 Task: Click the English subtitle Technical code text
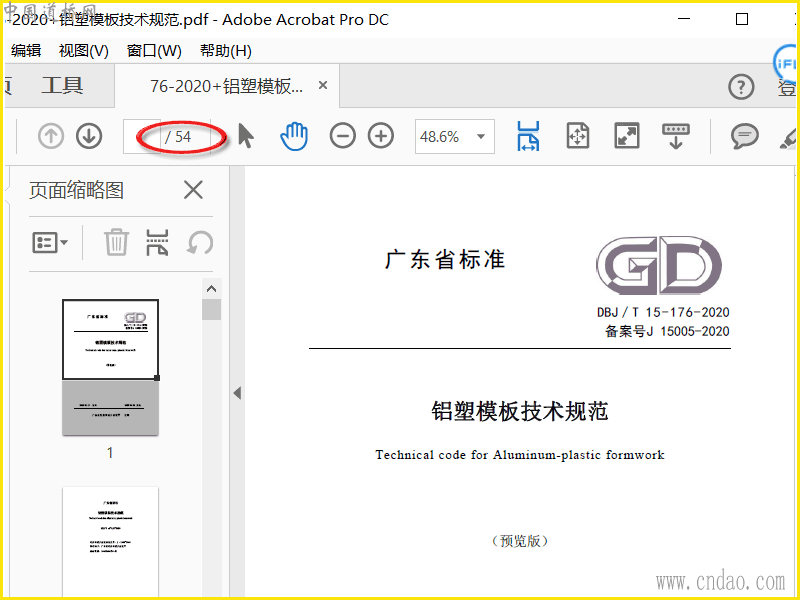[520, 455]
